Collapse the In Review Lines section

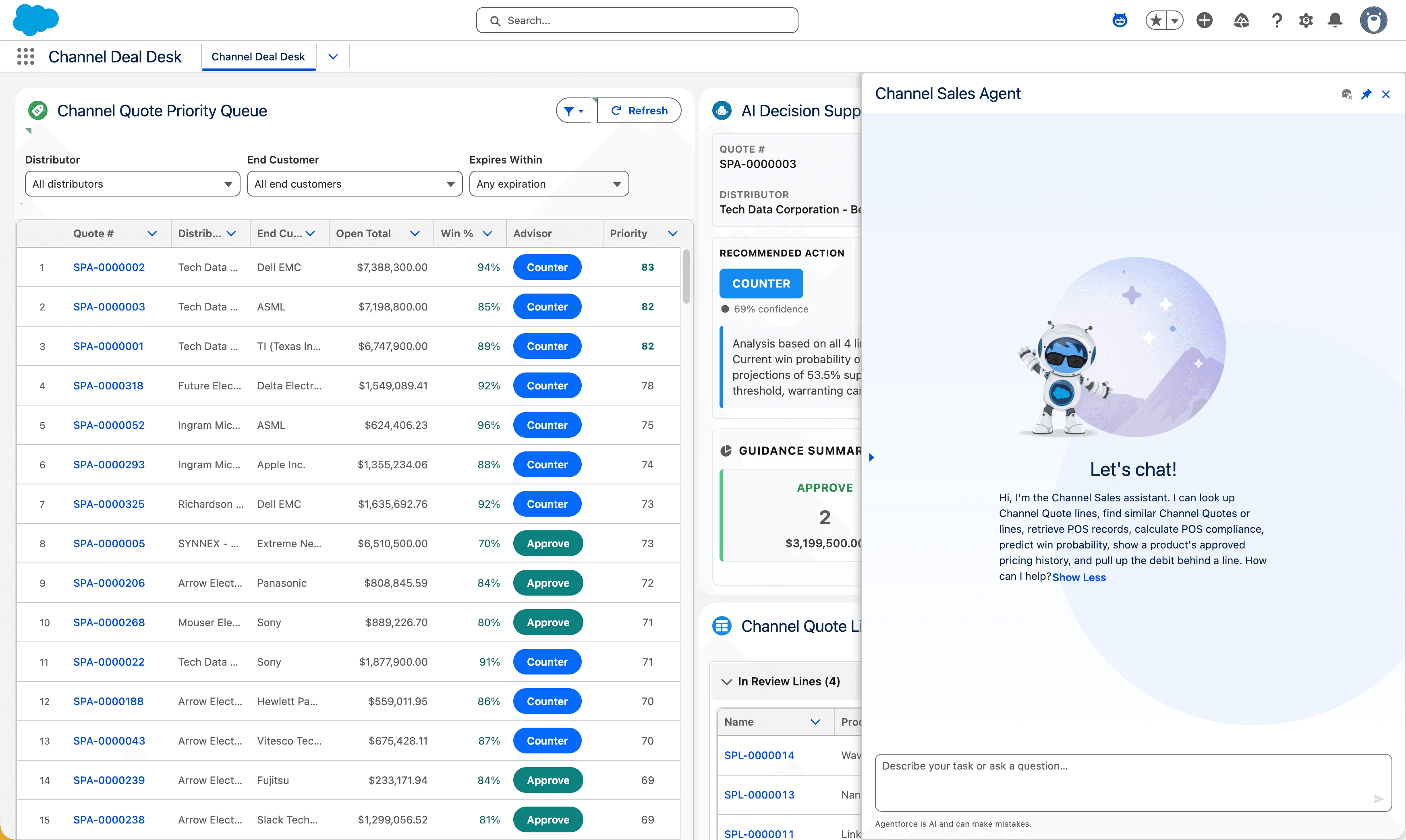(x=726, y=681)
